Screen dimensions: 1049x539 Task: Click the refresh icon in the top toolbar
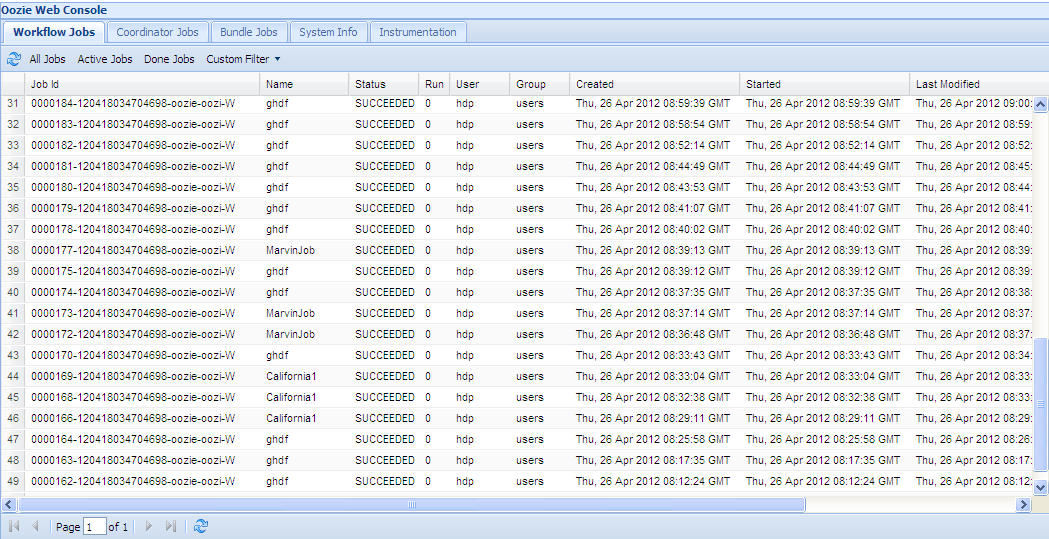tap(13, 60)
